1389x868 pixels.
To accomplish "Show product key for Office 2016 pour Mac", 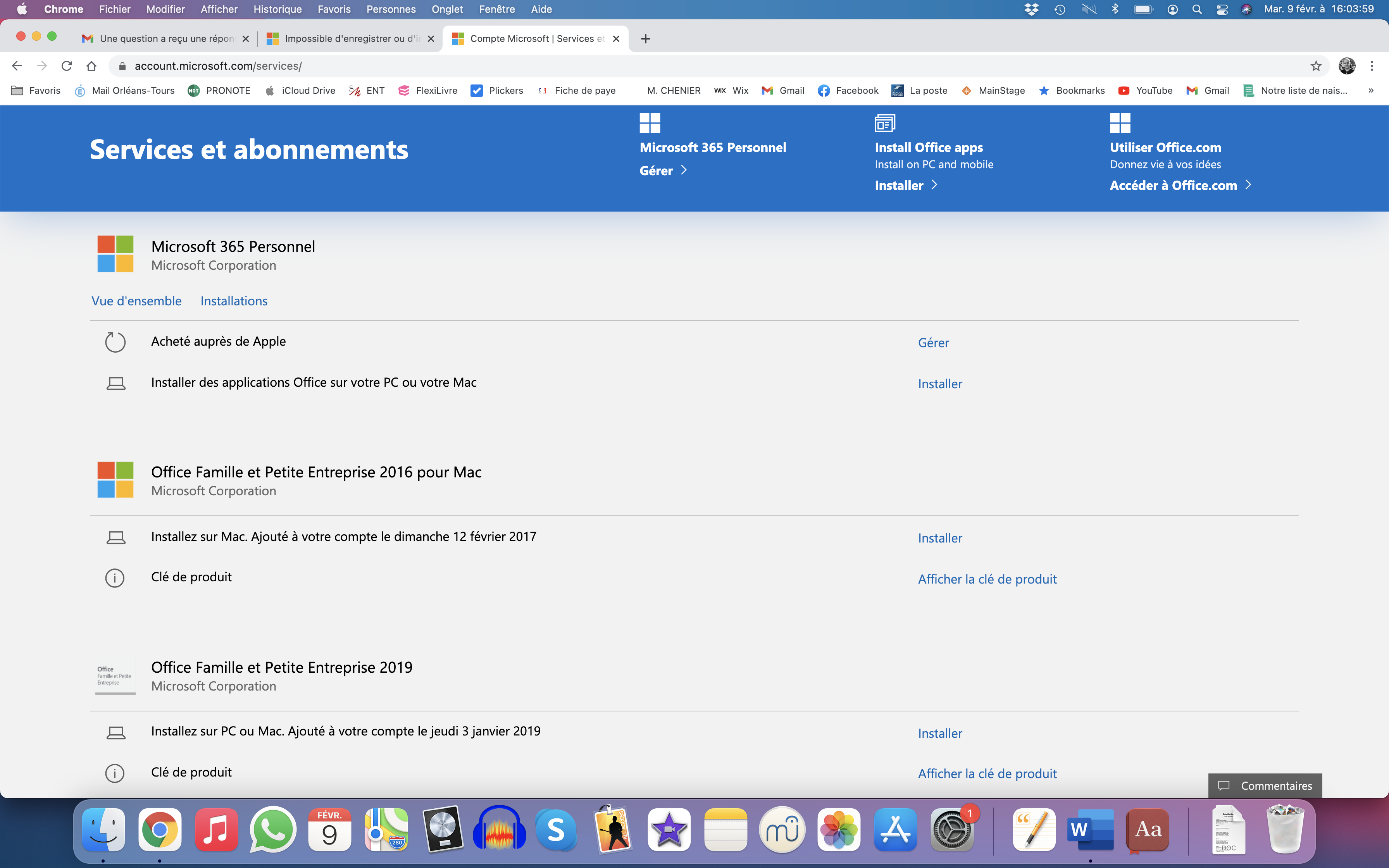I will [x=987, y=579].
